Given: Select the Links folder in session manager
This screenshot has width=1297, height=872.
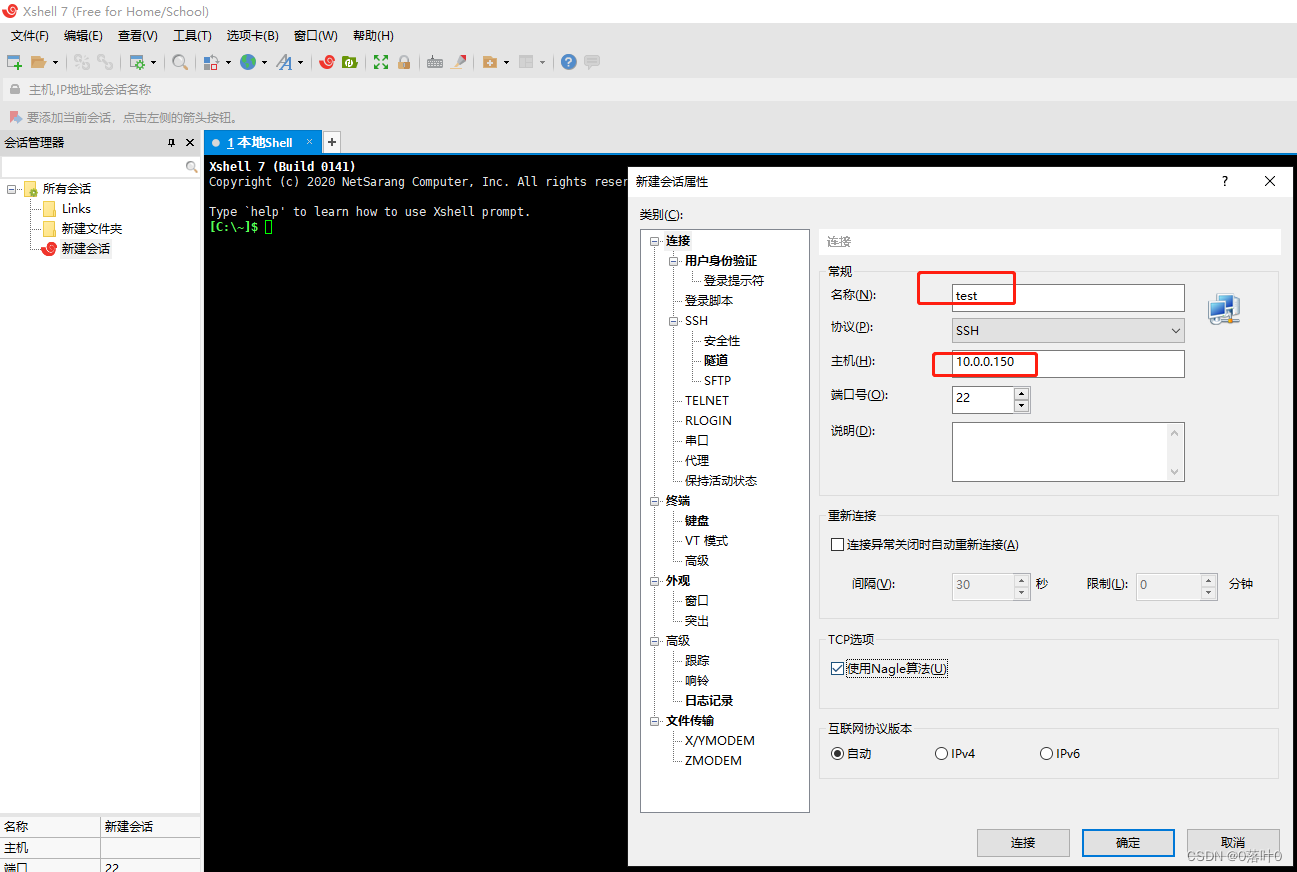Looking at the screenshot, I should tap(76, 209).
